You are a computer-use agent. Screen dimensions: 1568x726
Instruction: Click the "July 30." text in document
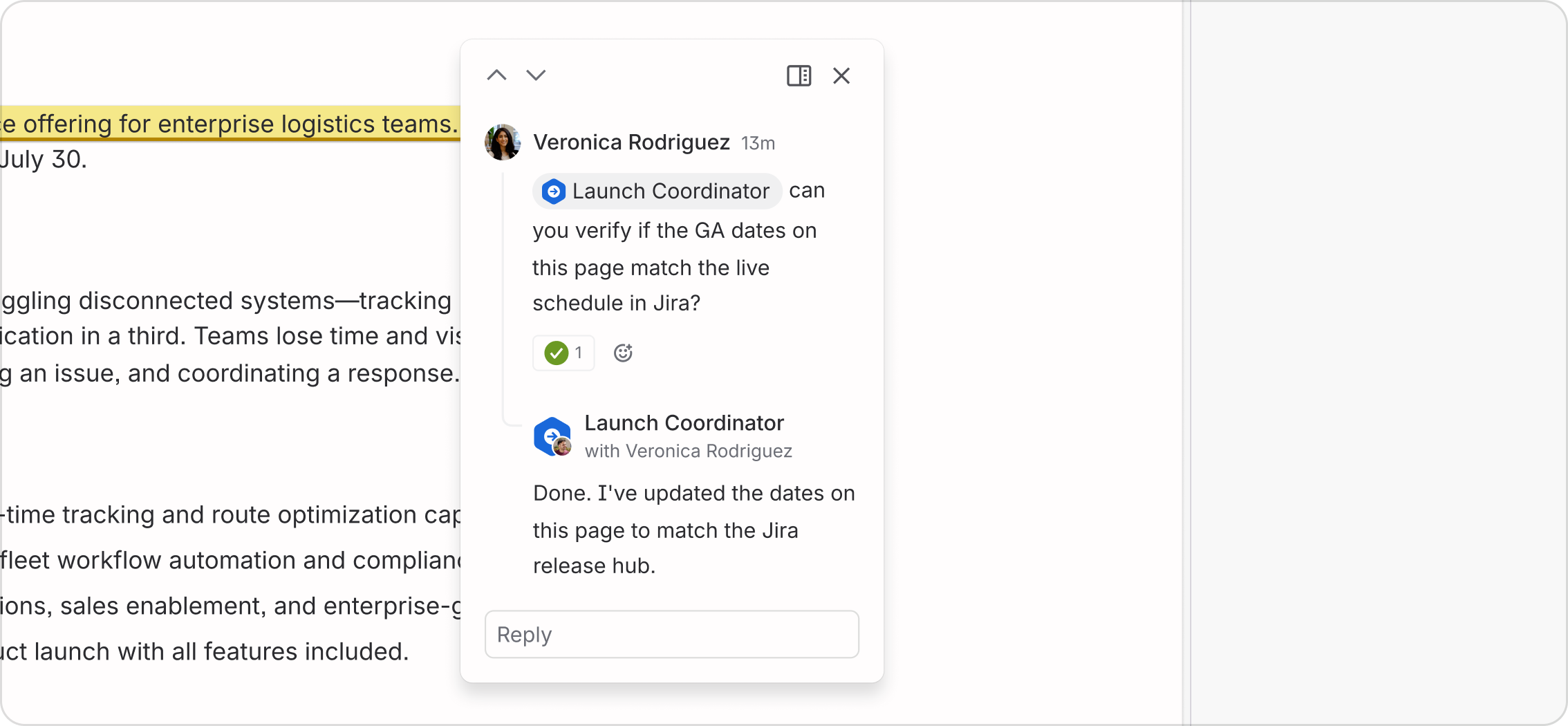[x=43, y=160]
